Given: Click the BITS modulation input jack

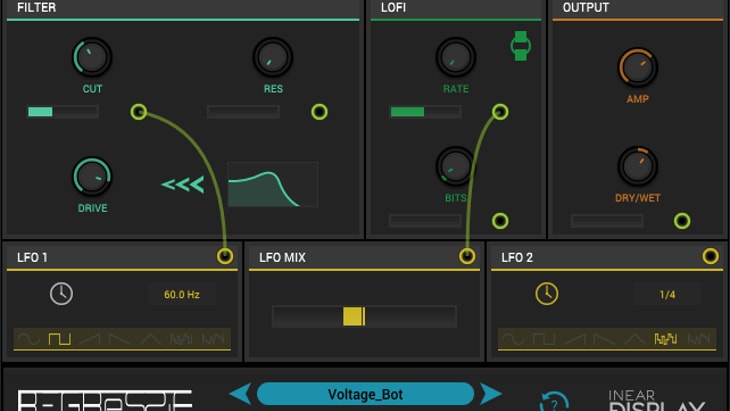Looking at the screenshot, I should coord(500,221).
